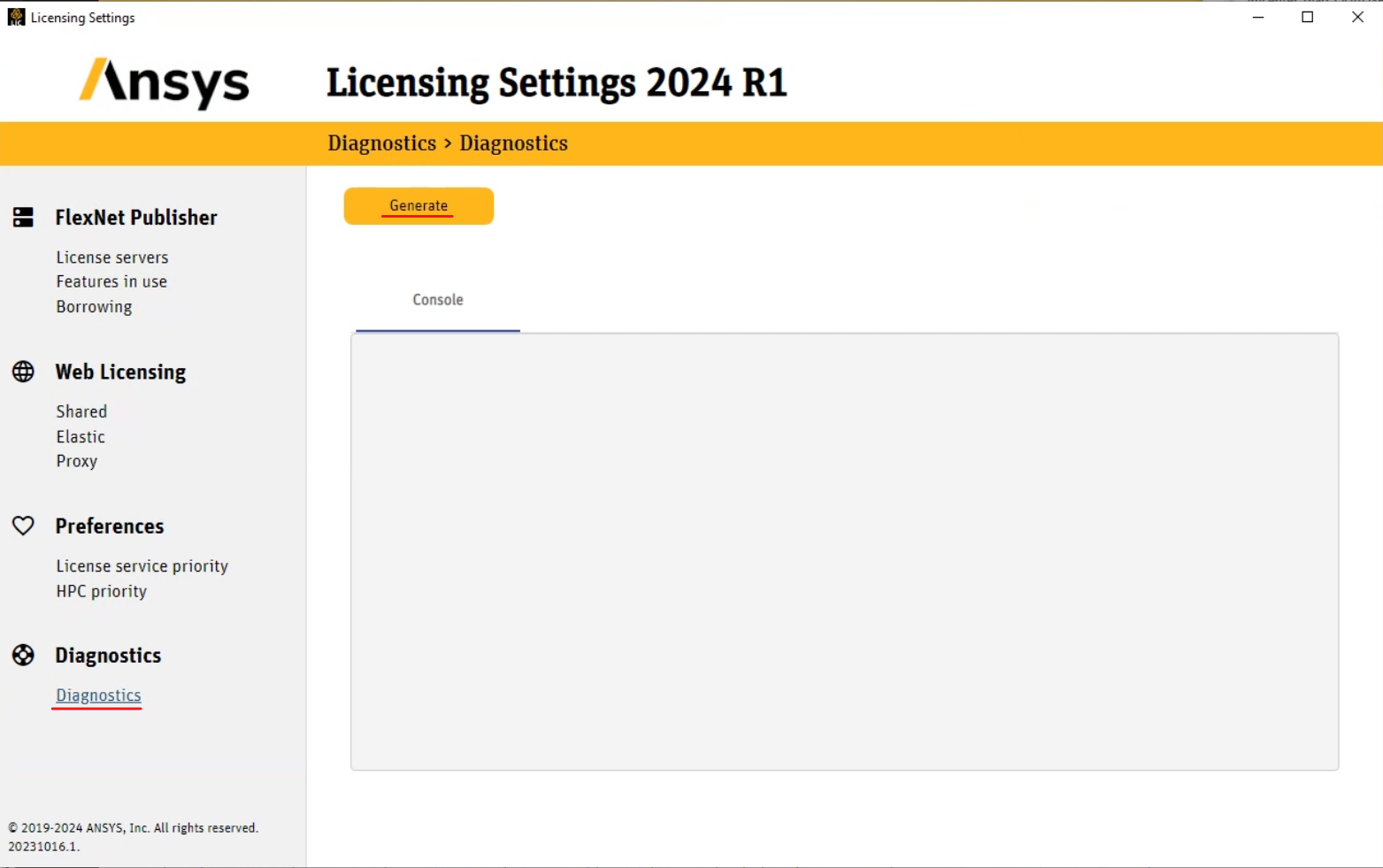
Task: Select the Proxy option
Action: (x=76, y=460)
